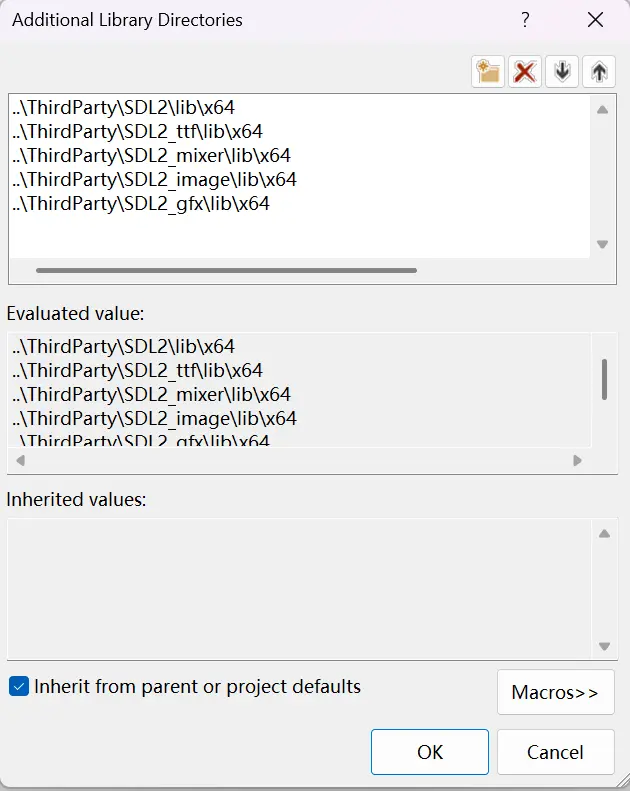This screenshot has height=791, width=630.
Task: Click the Evaluated value vertical scrollbar thumb
Action: [x=604, y=379]
